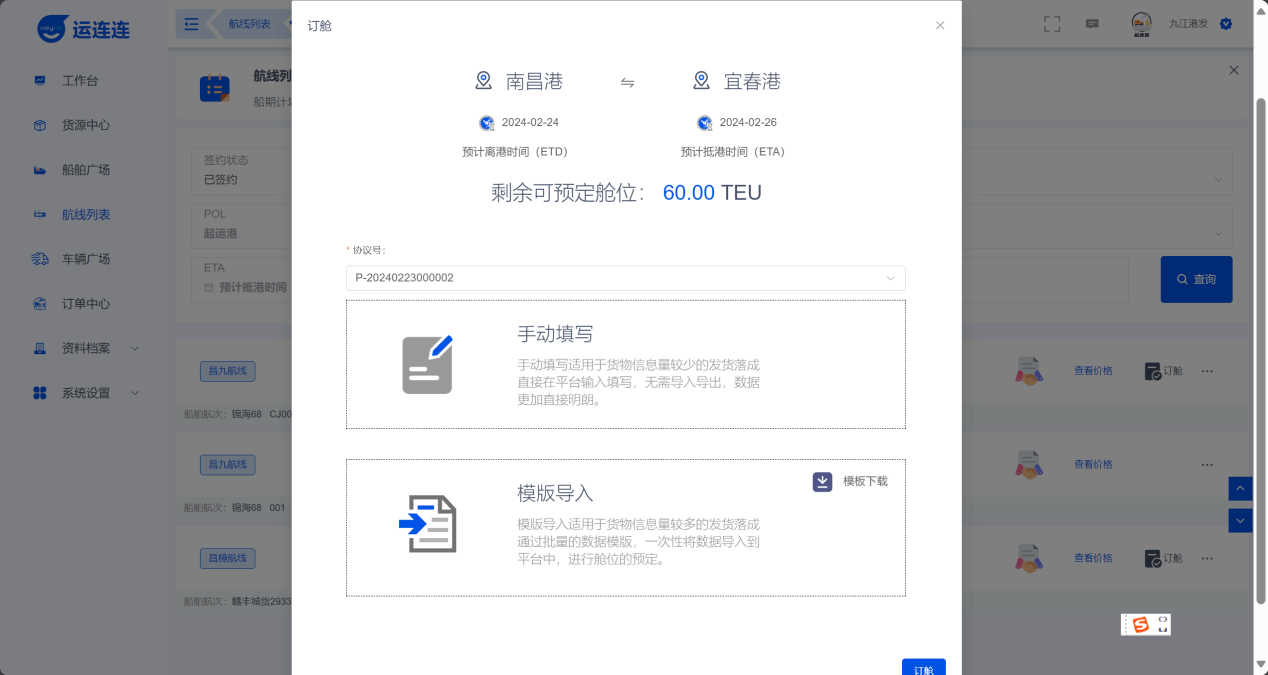Viewport: 1268px width, 675px height.
Task: Go to 货源中心 in the sidebar
Action: tap(85, 125)
